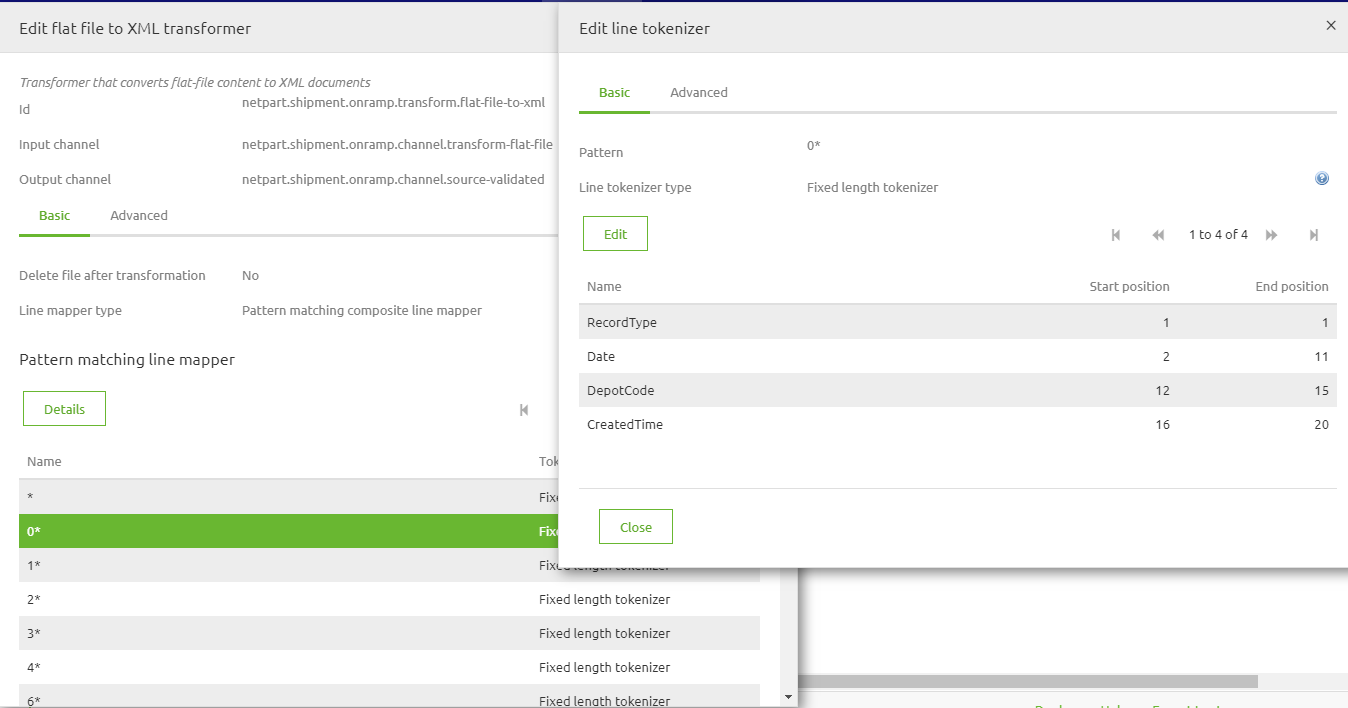Image resolution: width=1348 pixels, height=708 pixels.
Task: Click the next page double-arrow icon
Action: coord(1271,235)
